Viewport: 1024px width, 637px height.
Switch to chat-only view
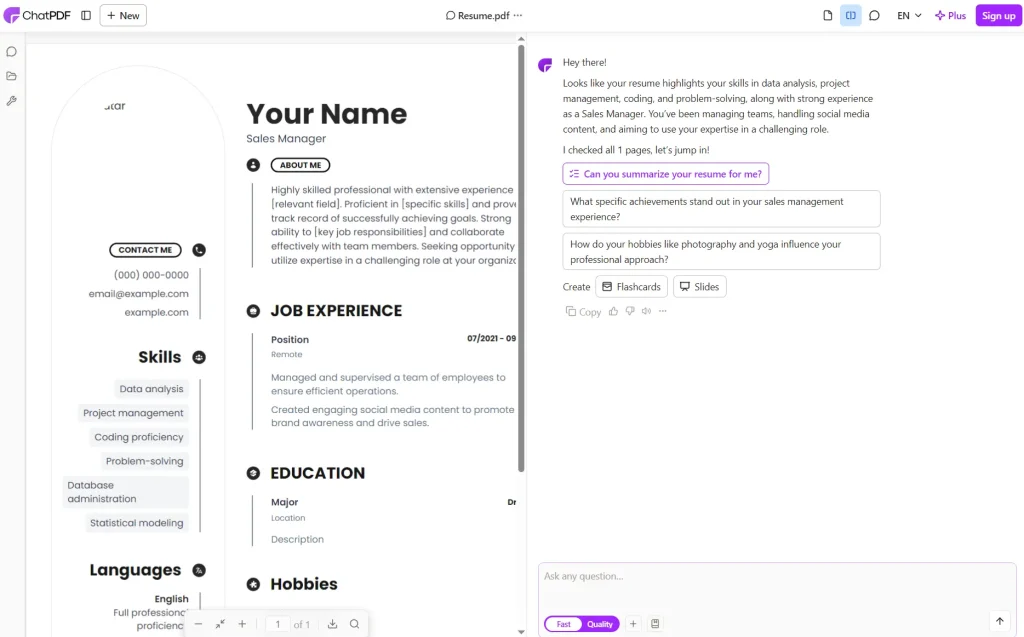click(x=874, y=15)
